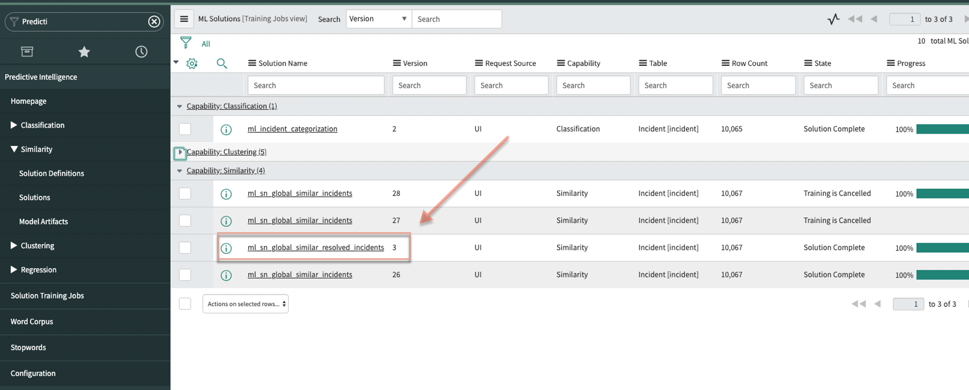969x390 pixels.
Task: Open ml_sn_global_similar_resolved_incidents link
Action: pos(316,248)
